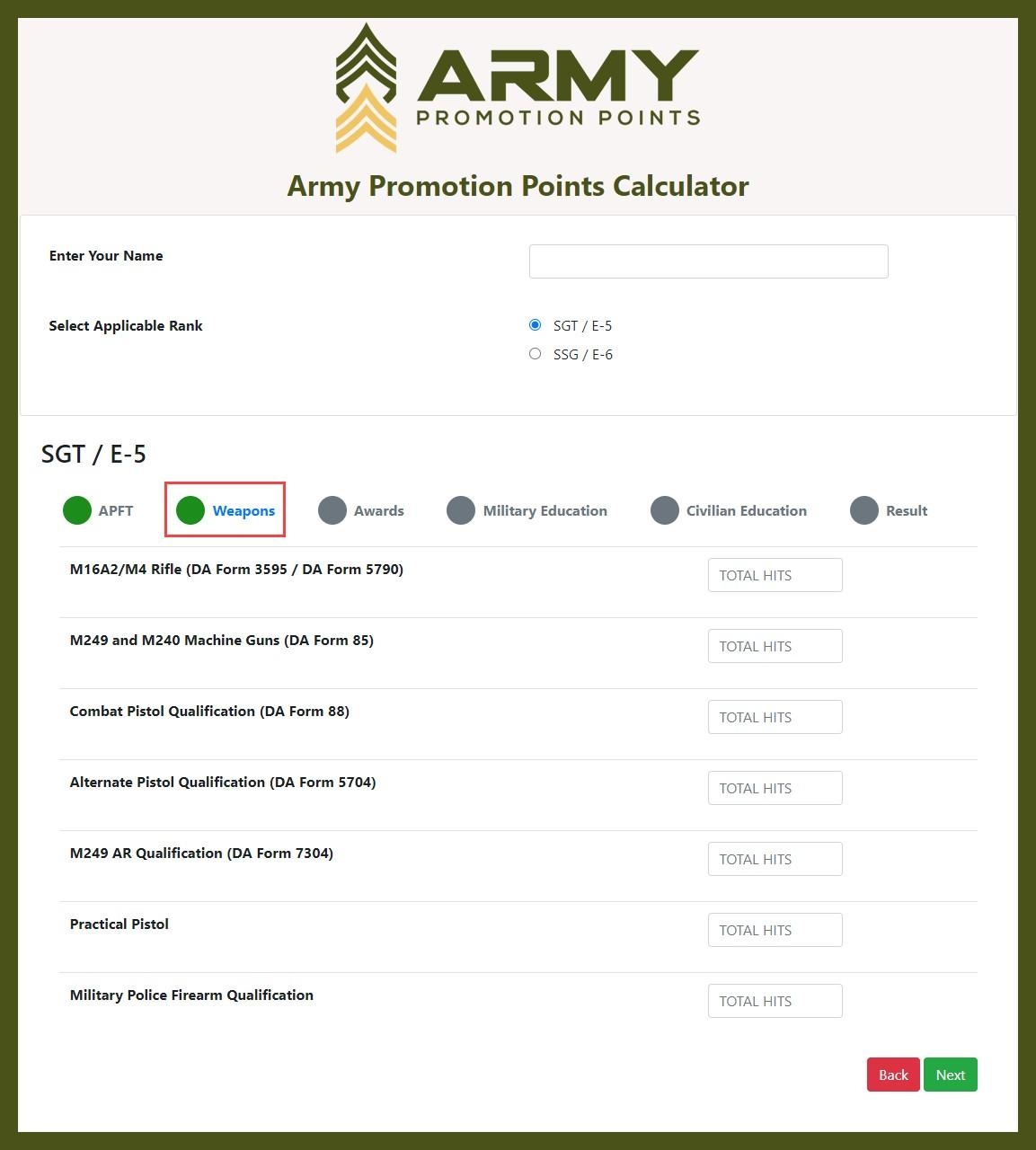Switch to the Awards tab label

tap(378, 510)
